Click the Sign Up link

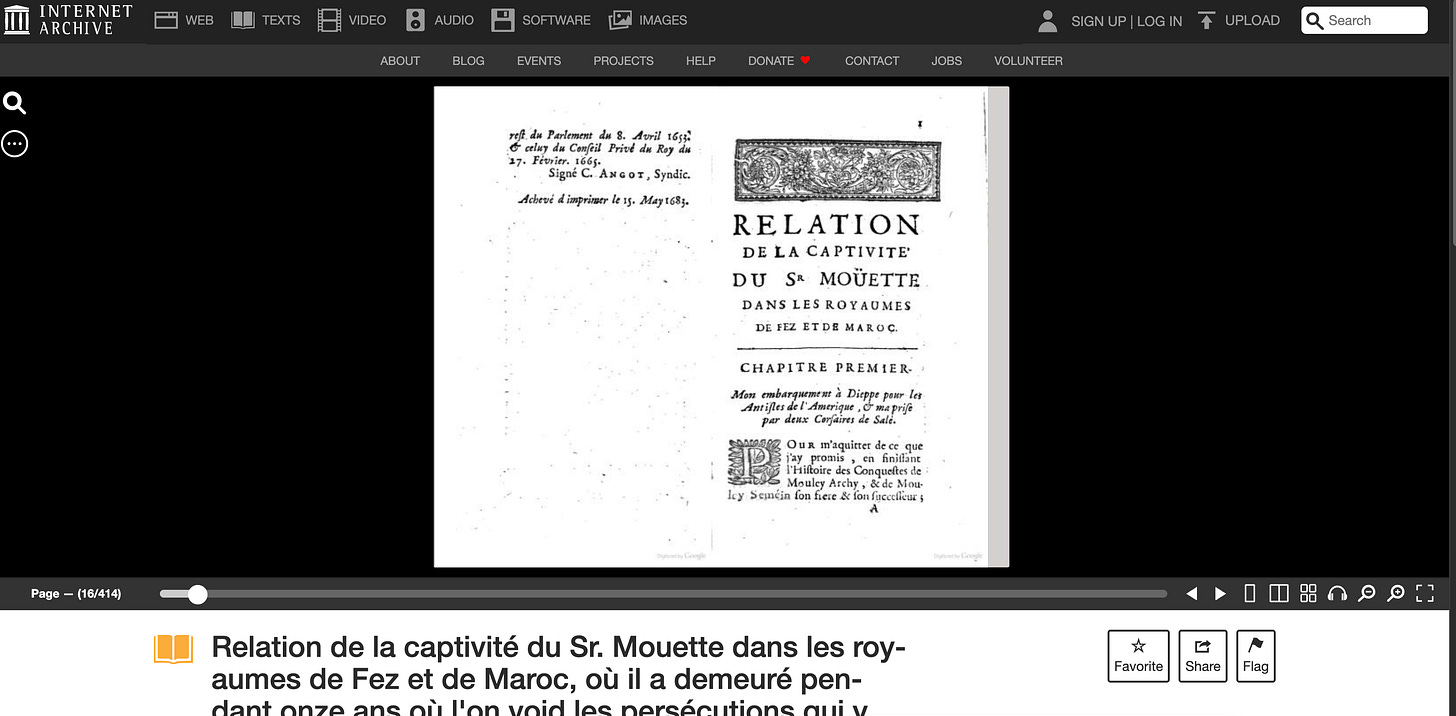[x=1098, y=20]
